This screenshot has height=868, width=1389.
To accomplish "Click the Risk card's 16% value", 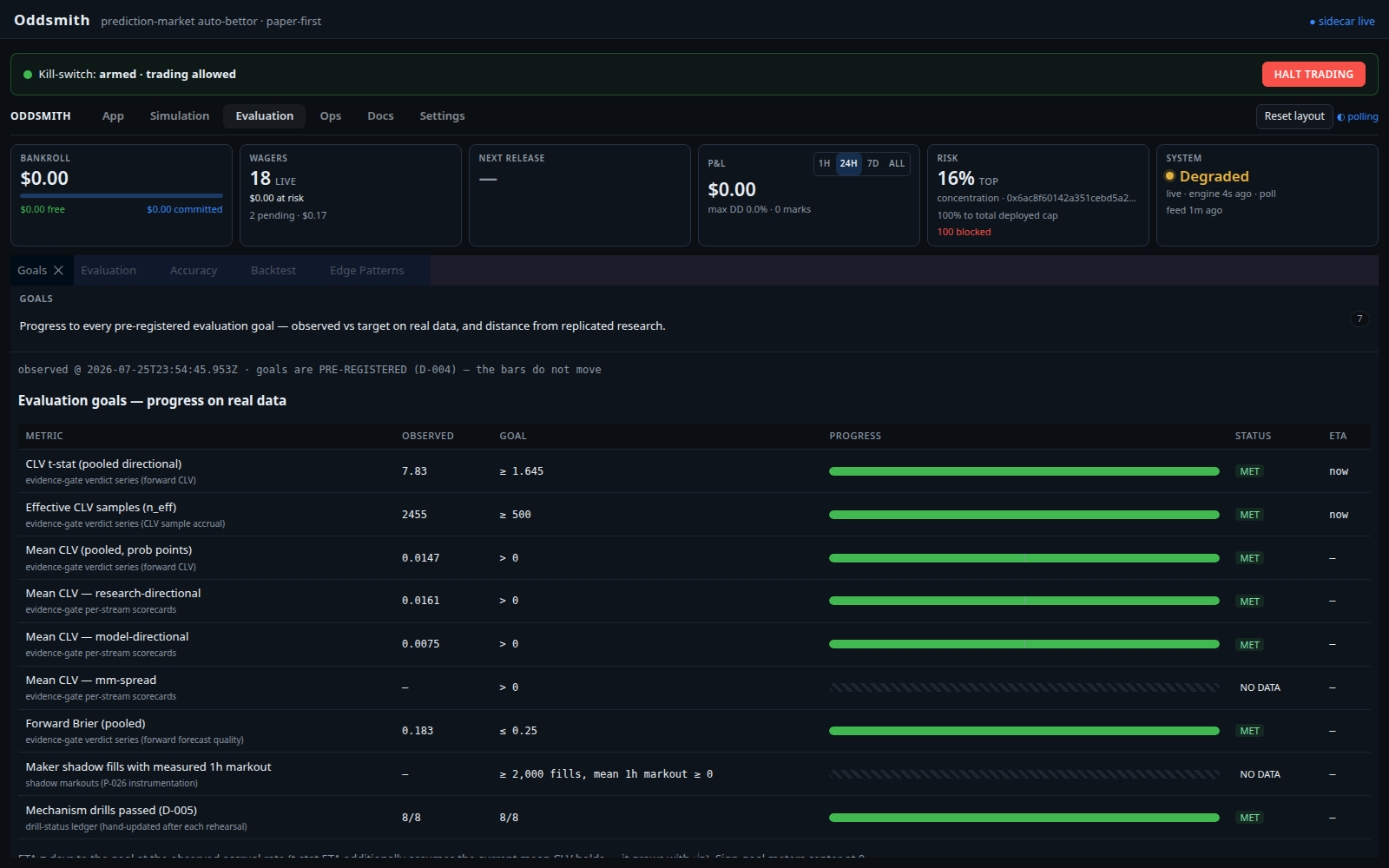I will 956,179.
